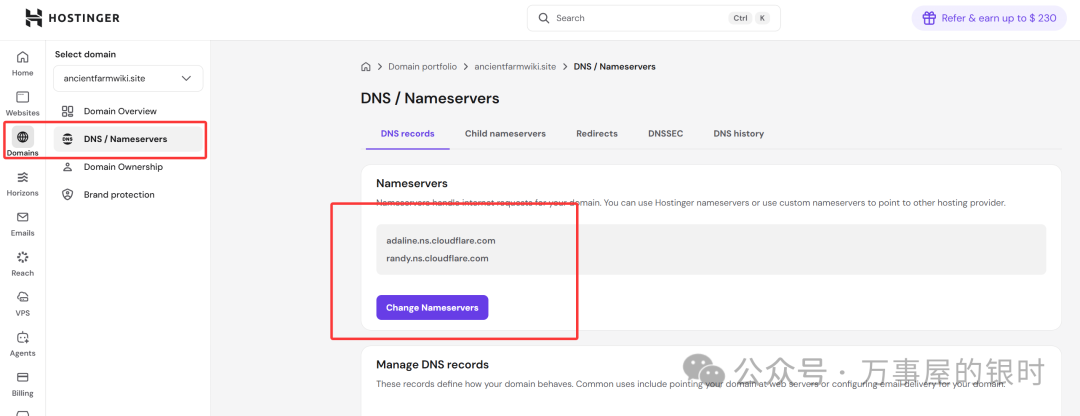Click the breadcrumb home icon

(x=366, y=67)
